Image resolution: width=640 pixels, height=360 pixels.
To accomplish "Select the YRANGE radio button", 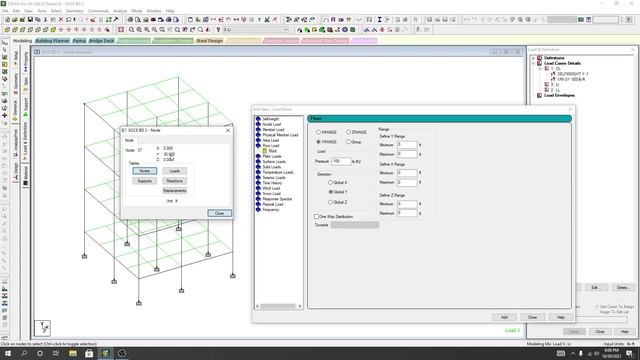I will click(x=318, y=142).
